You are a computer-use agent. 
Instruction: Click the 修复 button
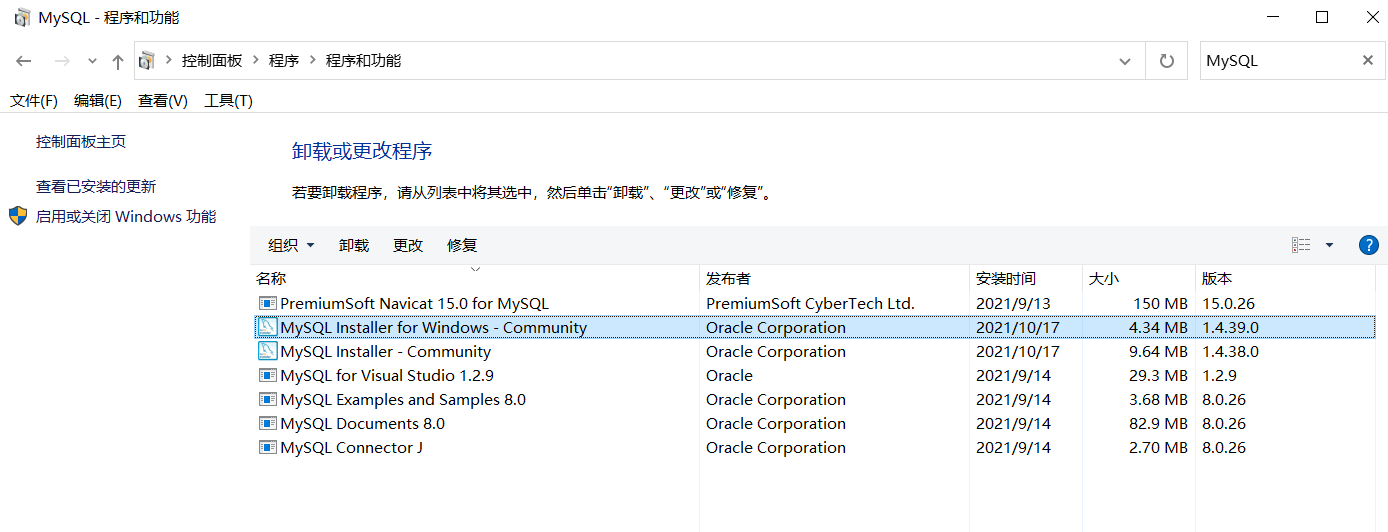click(x=462, y=245)
